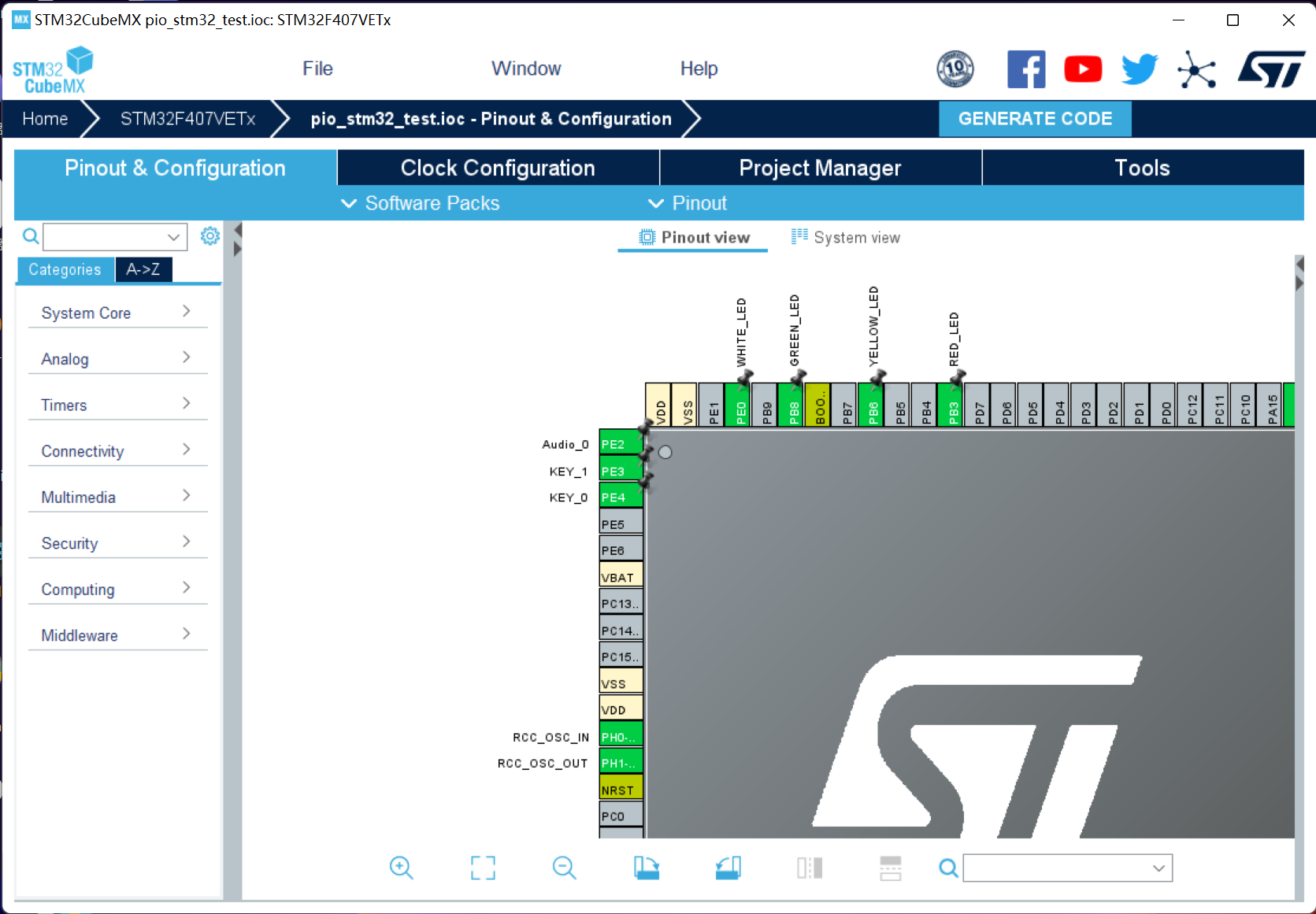
Task: Expand the Security category
Action: click(117, 543)
